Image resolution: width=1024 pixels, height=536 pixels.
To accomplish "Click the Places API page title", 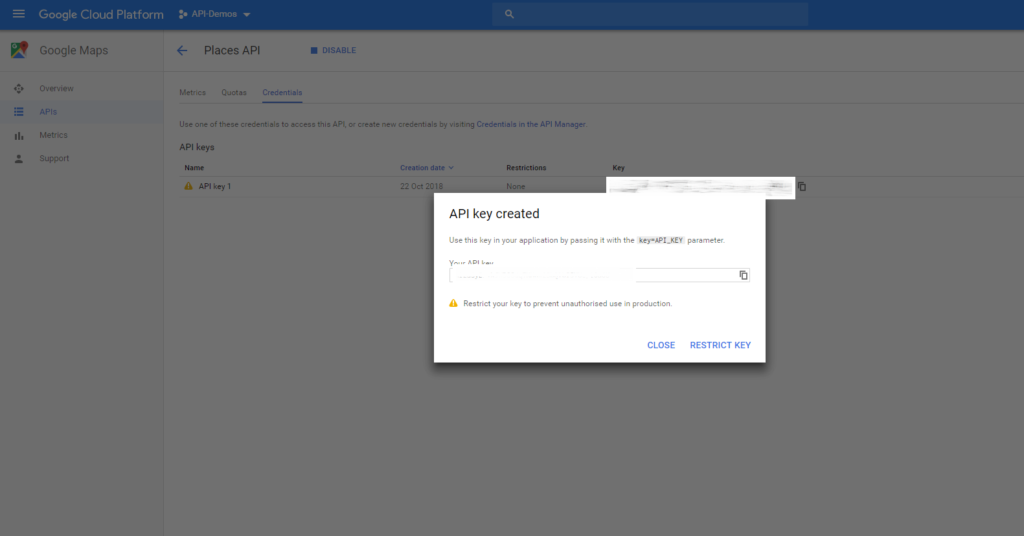I will (x=232, y=50).
